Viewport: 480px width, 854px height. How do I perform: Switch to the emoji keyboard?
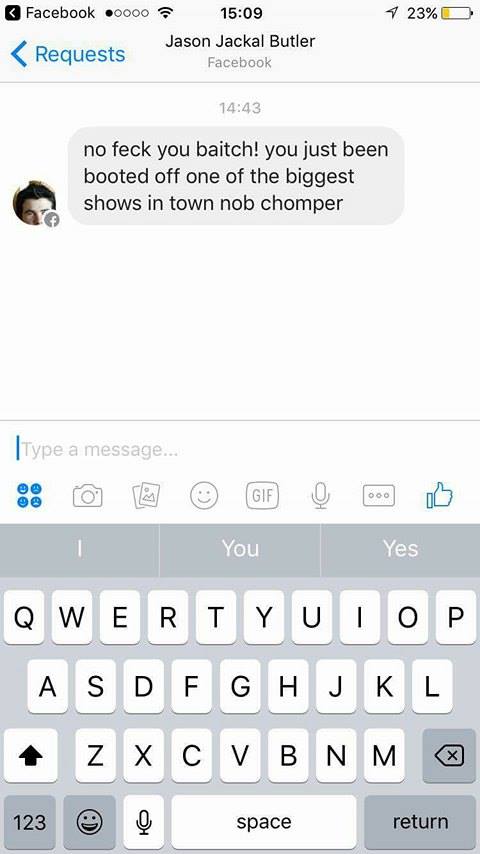[89, 822]
